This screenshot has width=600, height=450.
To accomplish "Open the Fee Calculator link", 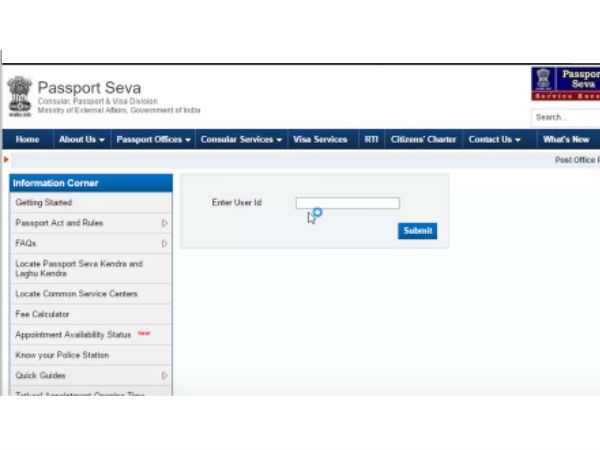I will click(43, 314).
